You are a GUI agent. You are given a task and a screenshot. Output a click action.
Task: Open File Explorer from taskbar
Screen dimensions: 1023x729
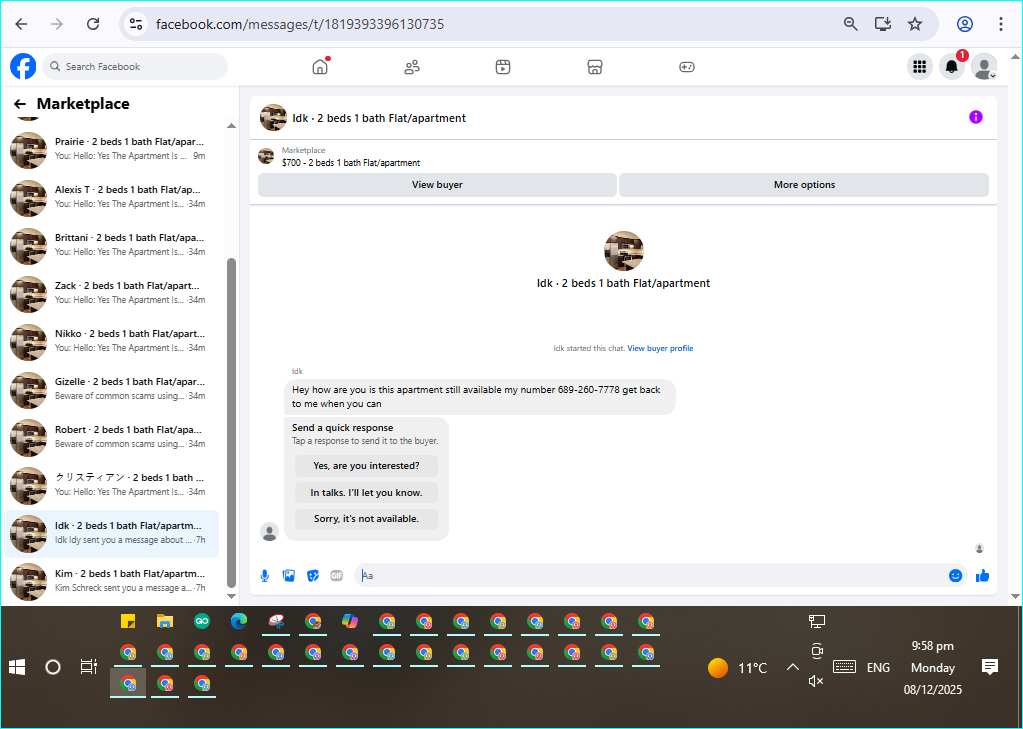[164, 621]
